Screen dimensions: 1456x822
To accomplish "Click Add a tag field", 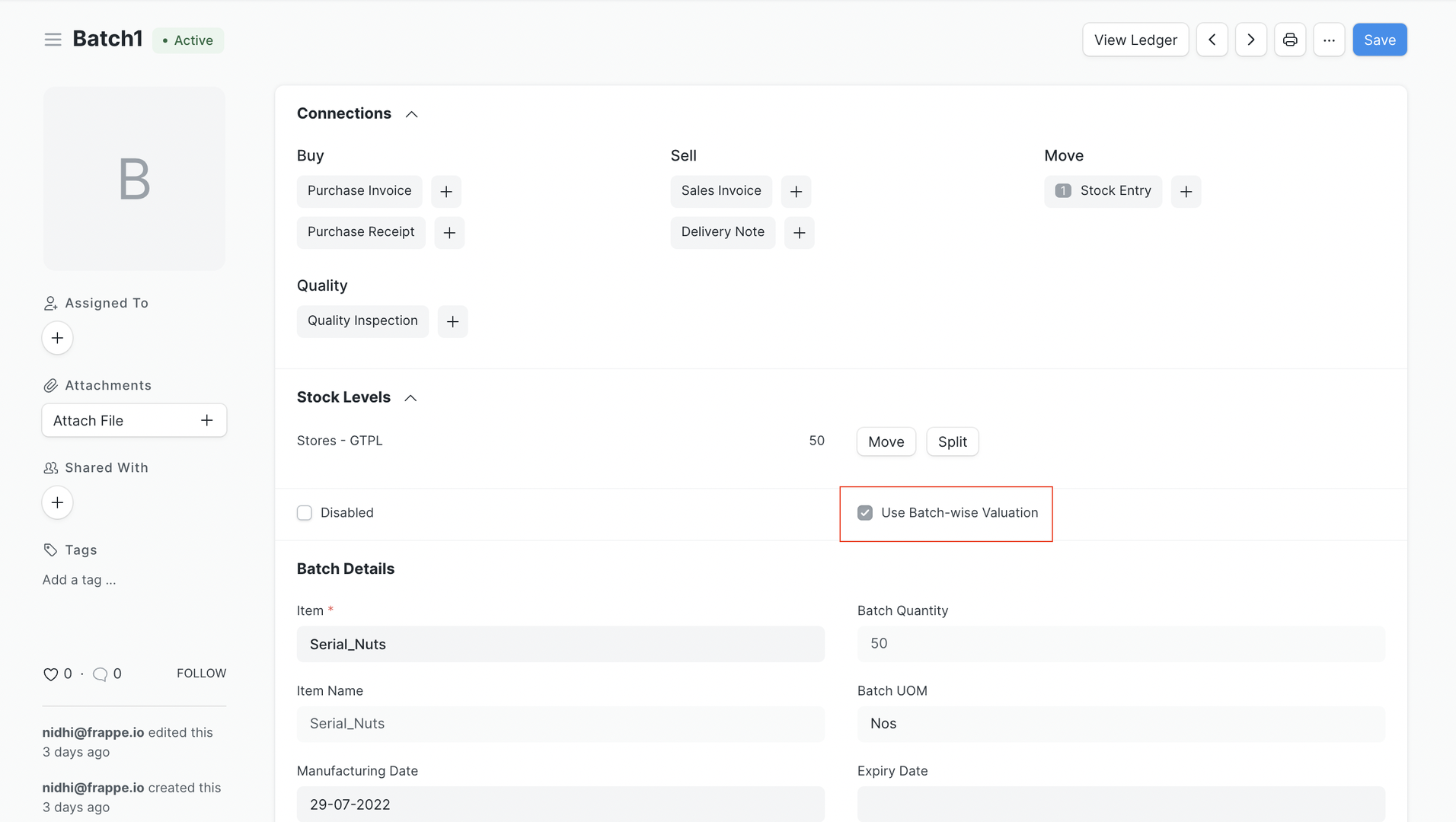I will click(79, 580).
